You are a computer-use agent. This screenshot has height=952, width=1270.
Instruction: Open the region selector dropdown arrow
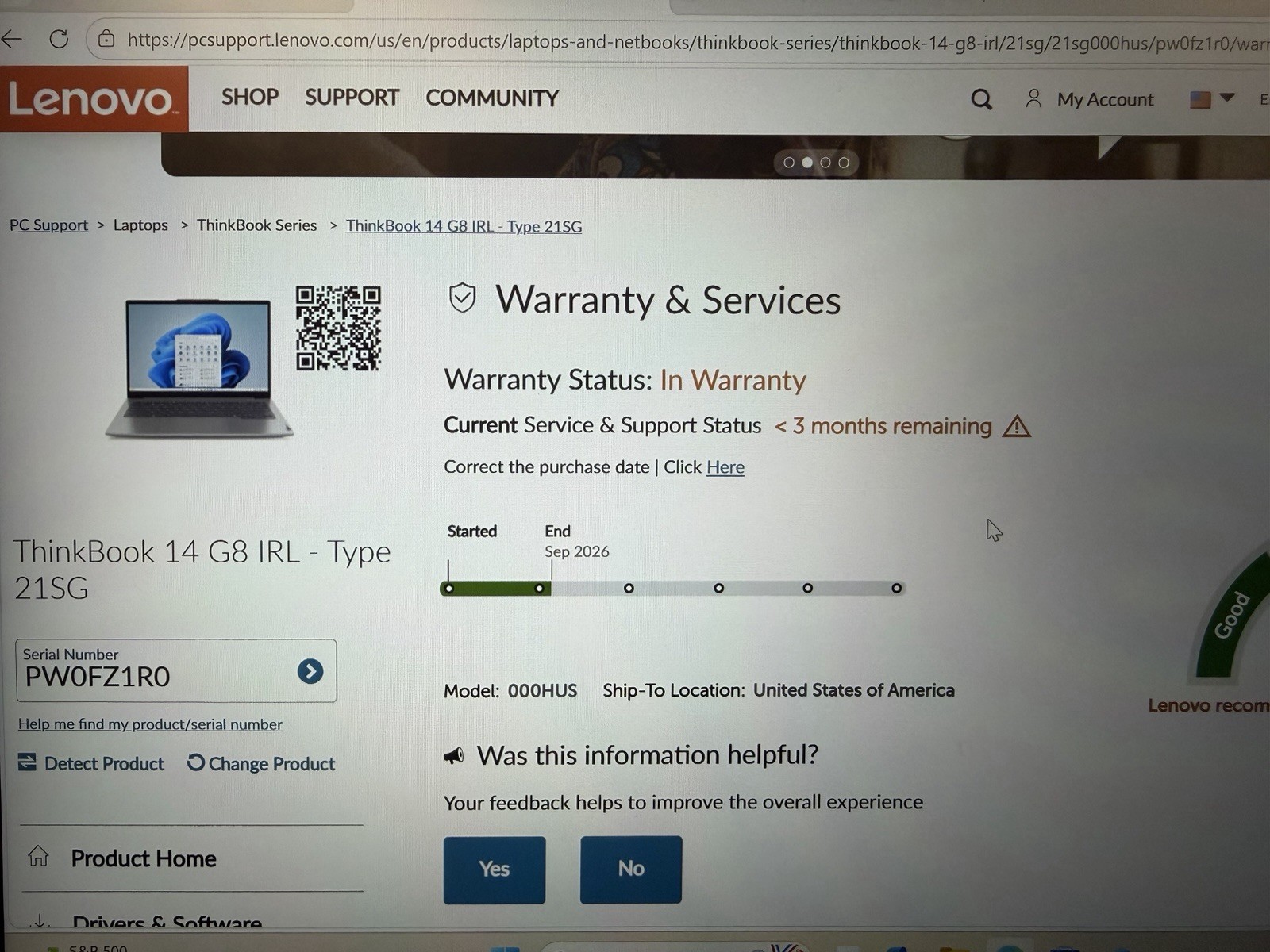pos(1227,98)
